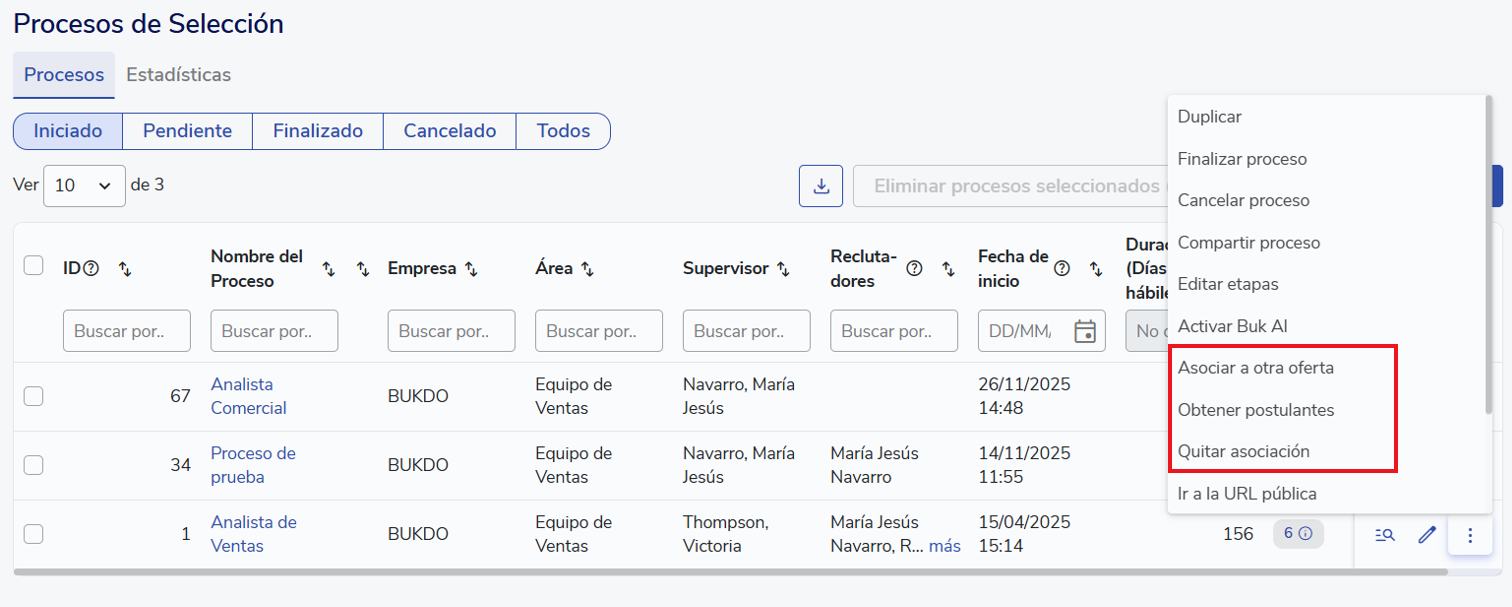Sort table by Supervisor column arrows
The image size is (1512, 607).
[783, 269]
